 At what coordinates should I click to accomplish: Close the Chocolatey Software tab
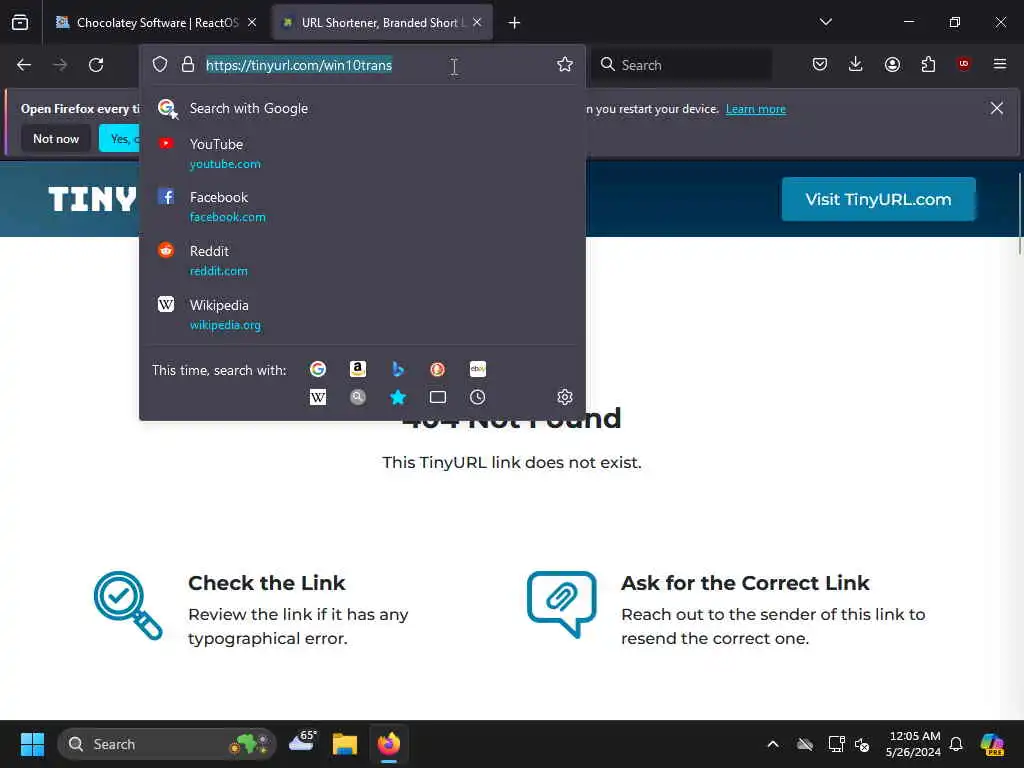(x=252, y=23)
